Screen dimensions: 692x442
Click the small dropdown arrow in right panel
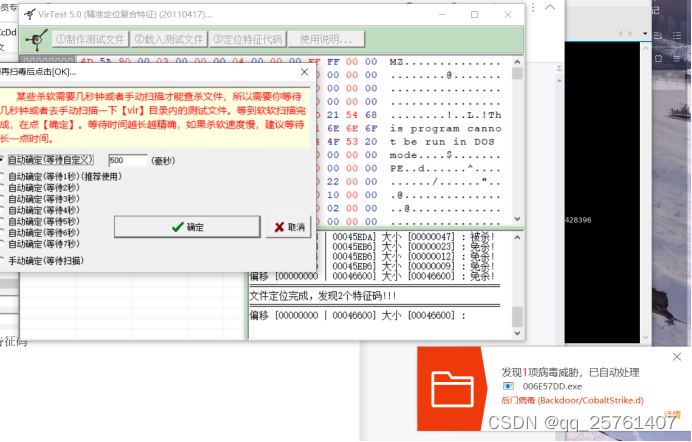click(645, 34)
